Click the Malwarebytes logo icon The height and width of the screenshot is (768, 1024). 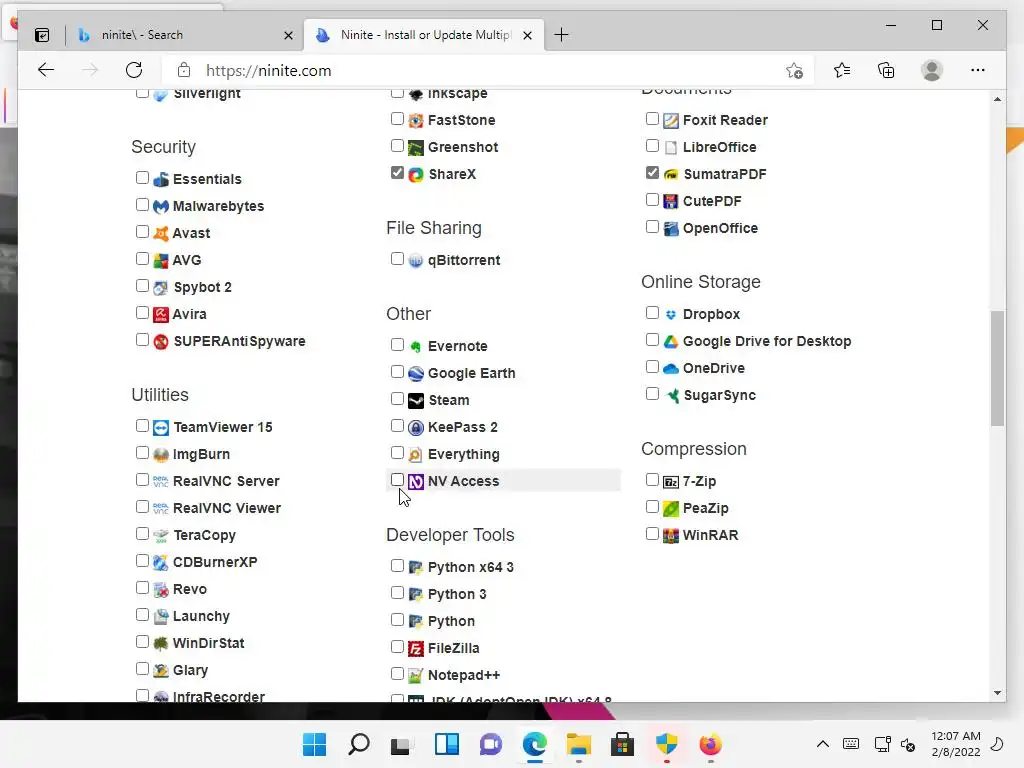pos(161,206)
